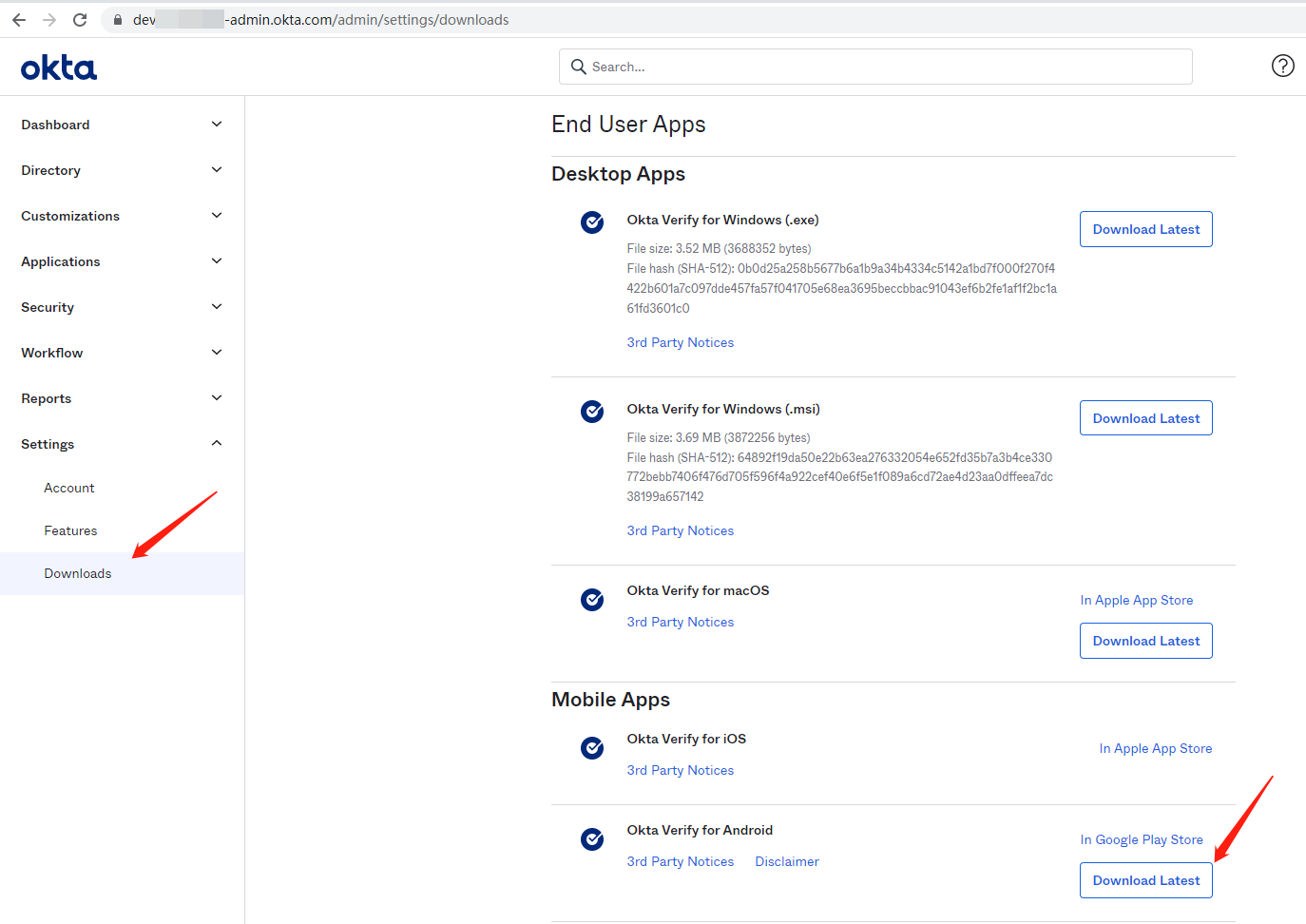Open the help question mark icon
Image resolution: width=1306 pixels, height=924 pixels.
tap(1282, 66)
